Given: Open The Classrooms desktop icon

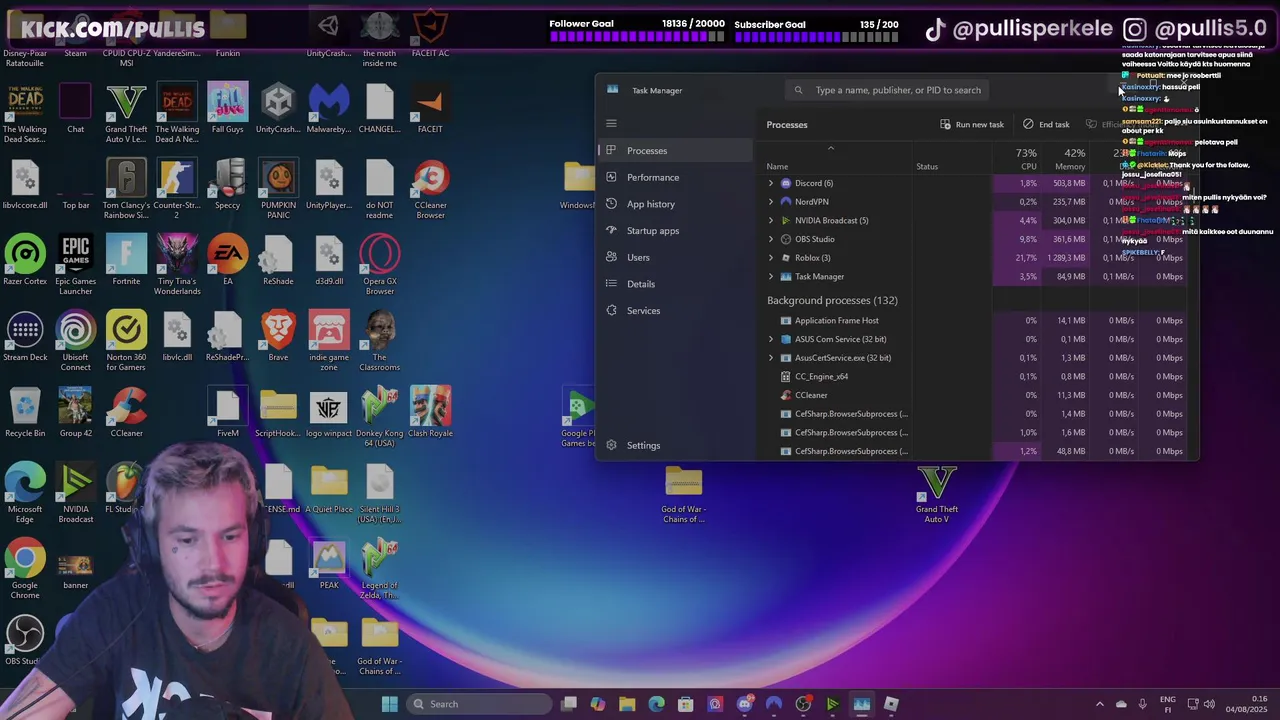Looking at the screenshot, I should (379, 342).
